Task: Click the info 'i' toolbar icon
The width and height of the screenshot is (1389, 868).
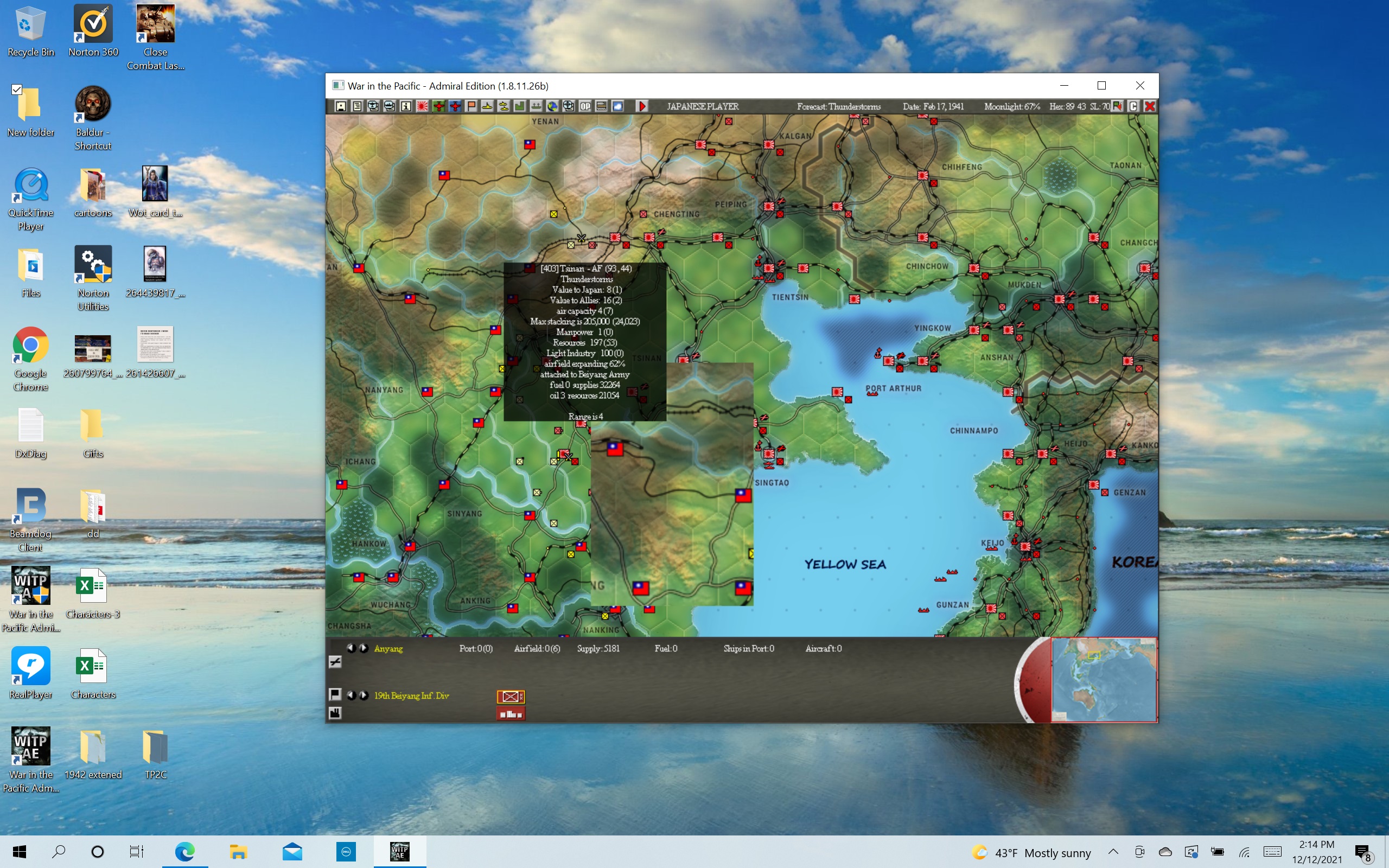Action: point(406,106)
